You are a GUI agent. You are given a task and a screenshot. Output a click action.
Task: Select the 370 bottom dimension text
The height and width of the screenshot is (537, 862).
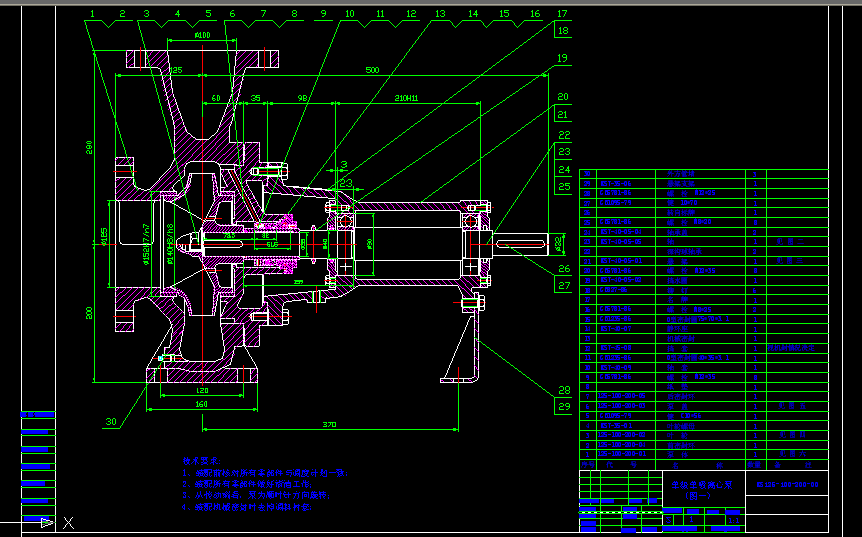tap(330, 425)
